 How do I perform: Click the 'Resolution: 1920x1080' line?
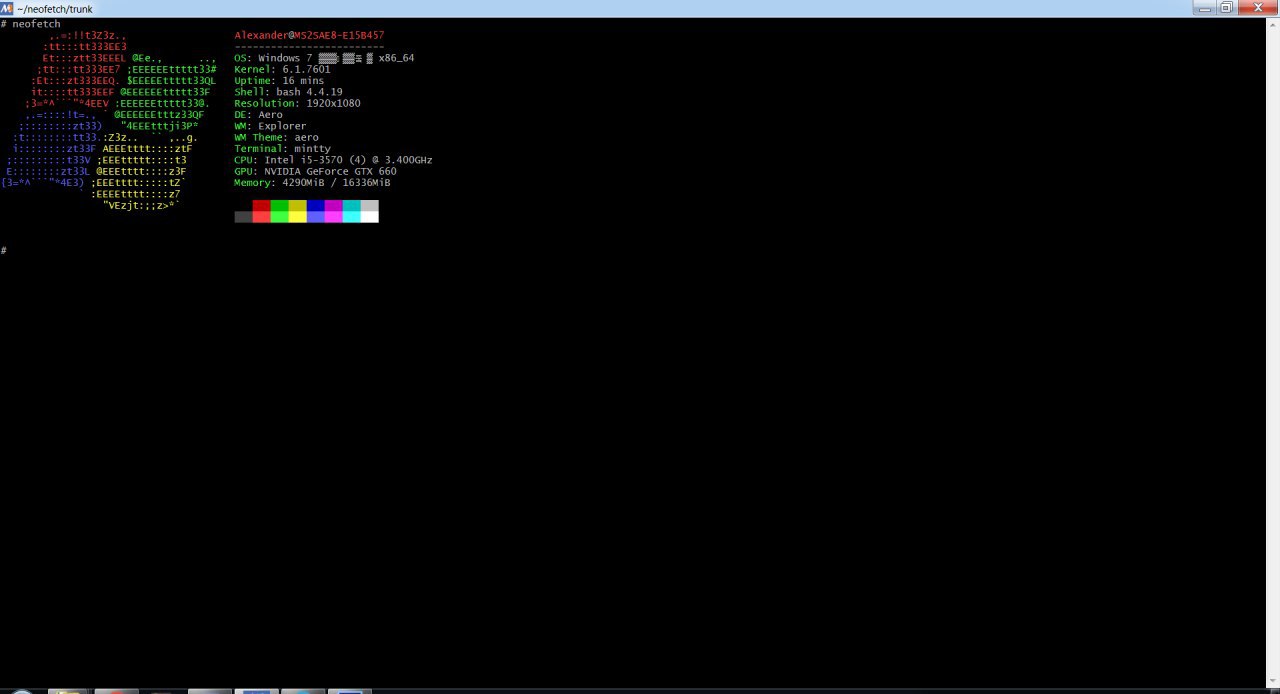(x=298, y=103)
